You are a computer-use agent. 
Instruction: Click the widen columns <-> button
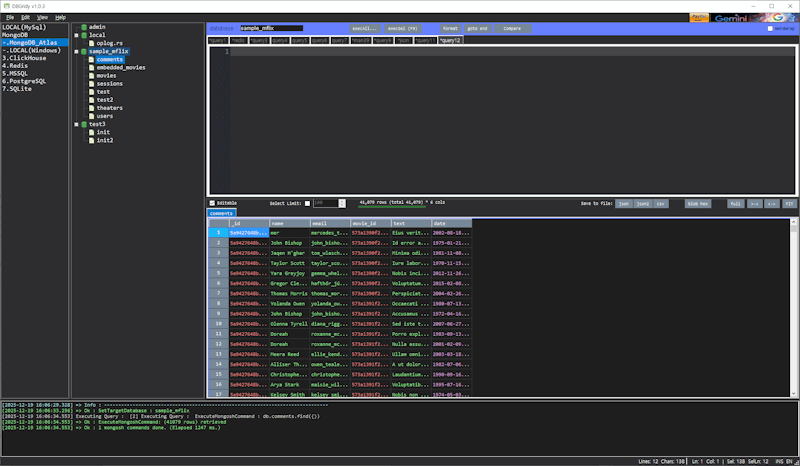click(772, 204)
